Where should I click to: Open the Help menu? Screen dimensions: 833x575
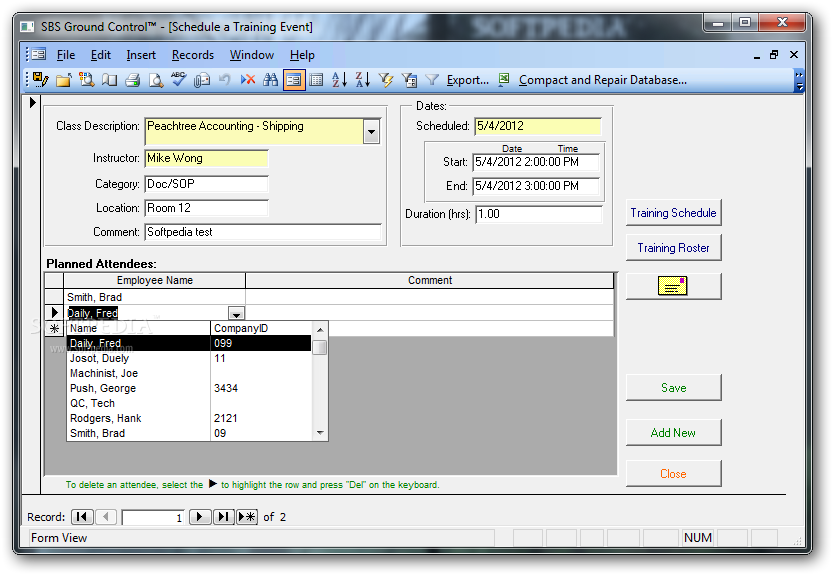point(302,55)
